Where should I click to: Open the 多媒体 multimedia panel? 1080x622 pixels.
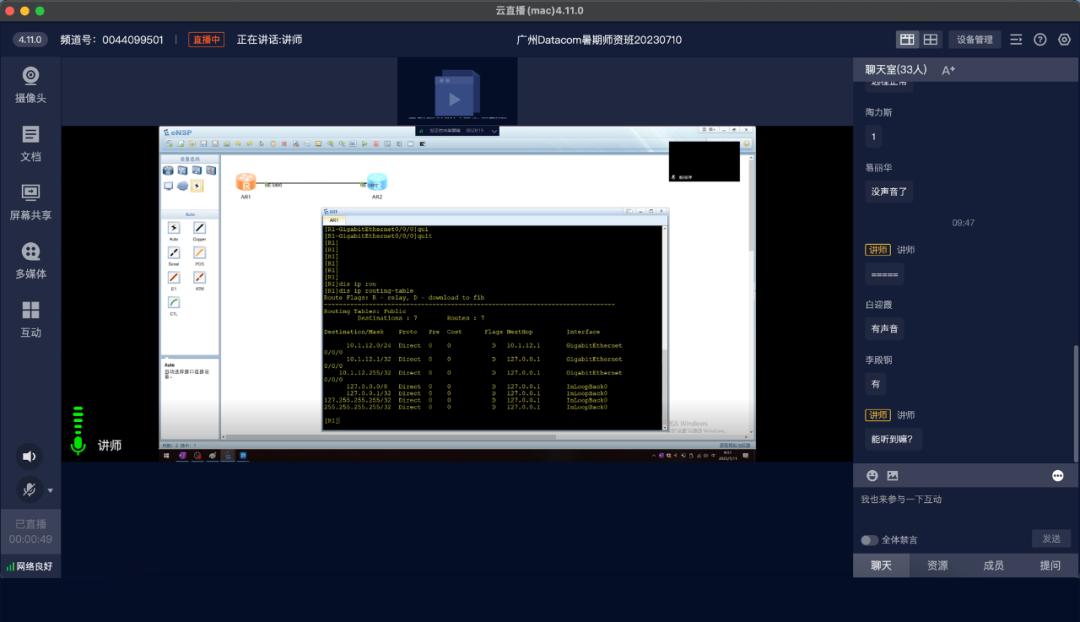(x=30, y=259)
